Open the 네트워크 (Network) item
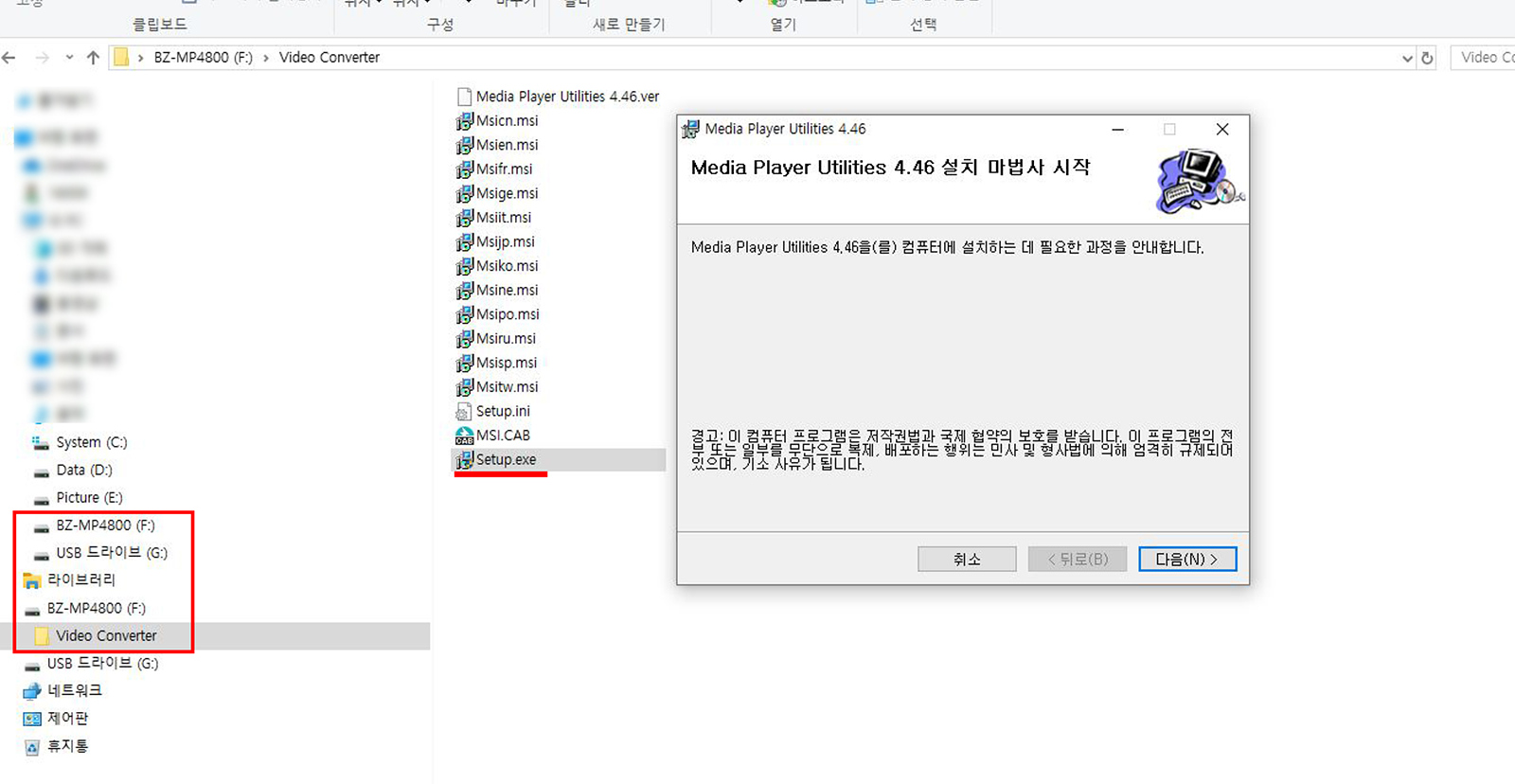1515x784 pixels. (x=75, y=690)
